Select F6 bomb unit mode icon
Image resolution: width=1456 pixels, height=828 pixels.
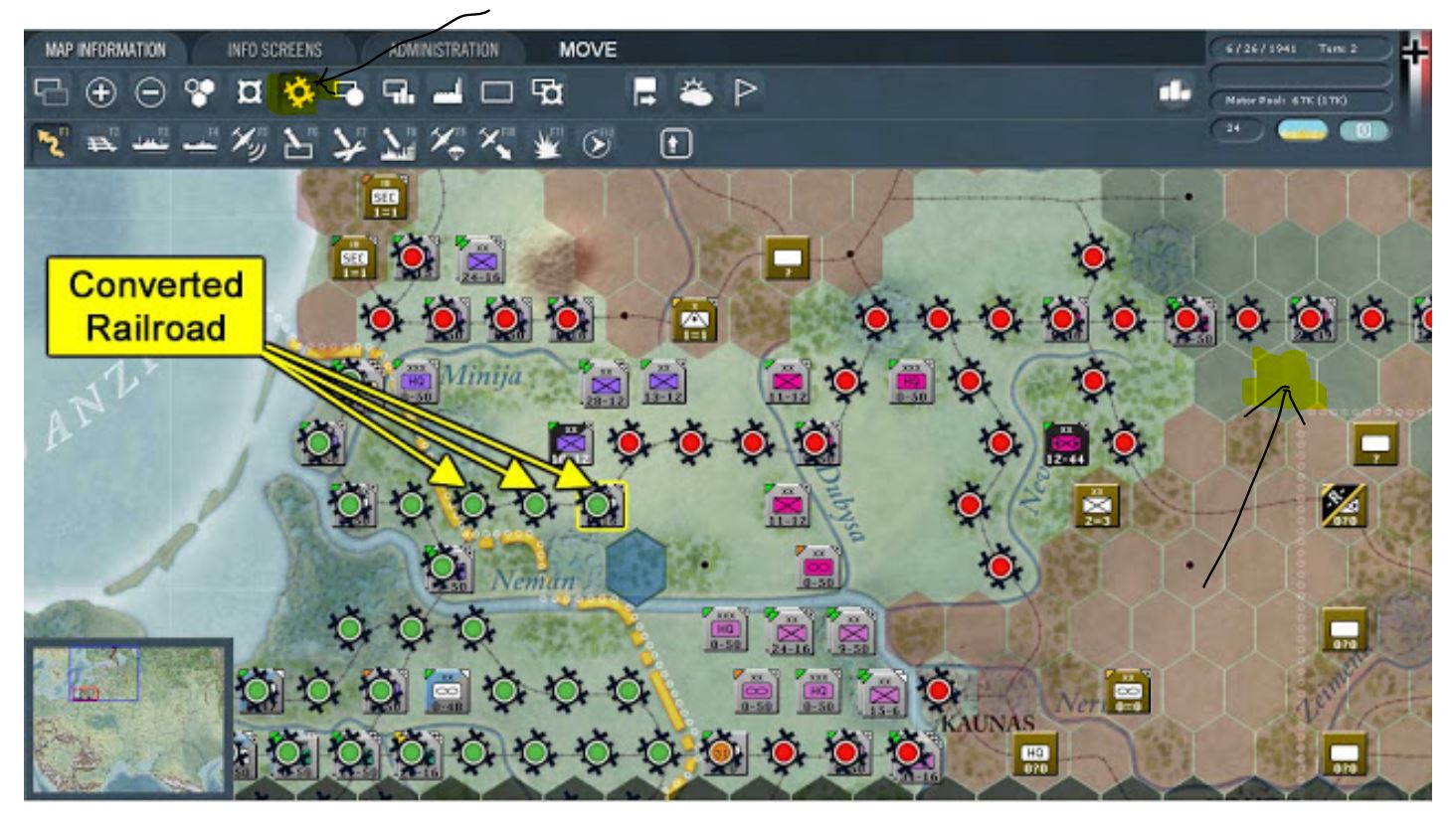point(298,143)
